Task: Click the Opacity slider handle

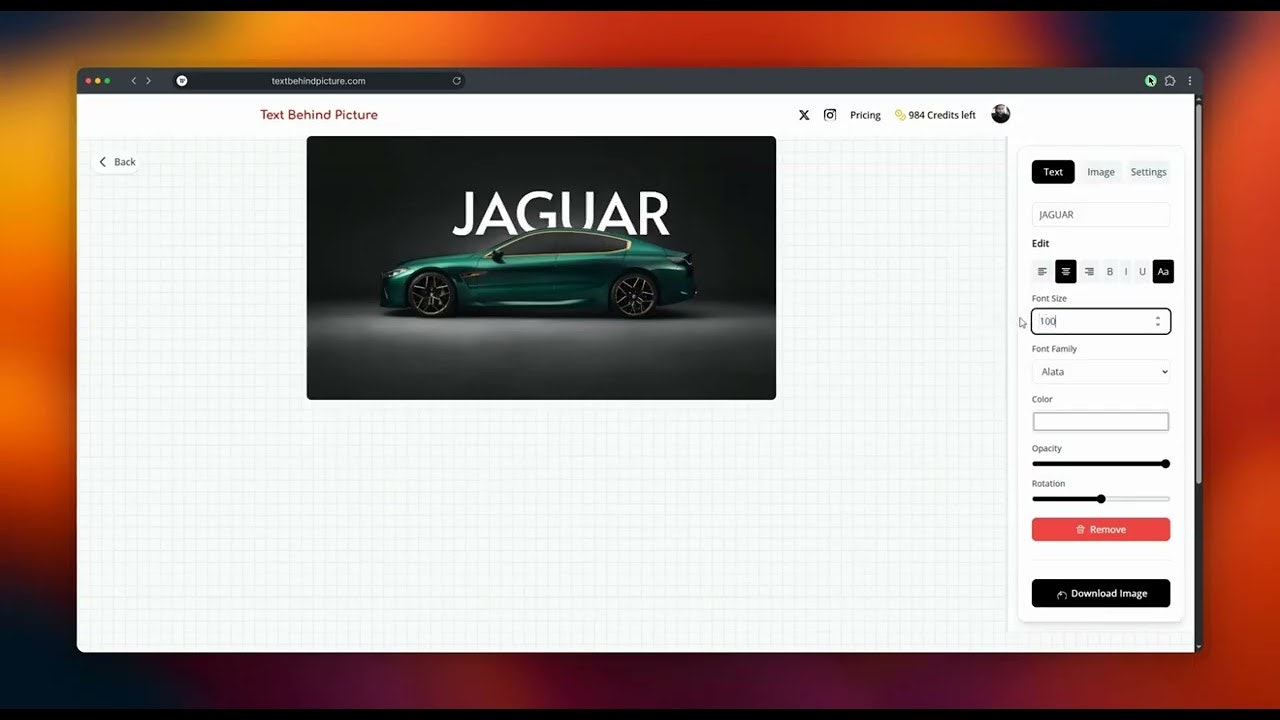Action: tap(1166, 464)
